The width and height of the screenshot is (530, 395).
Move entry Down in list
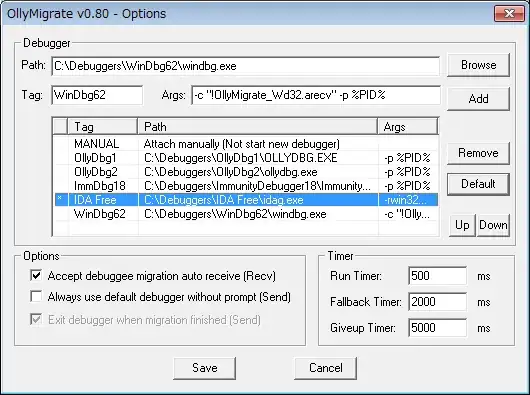(x=493, y=225)
